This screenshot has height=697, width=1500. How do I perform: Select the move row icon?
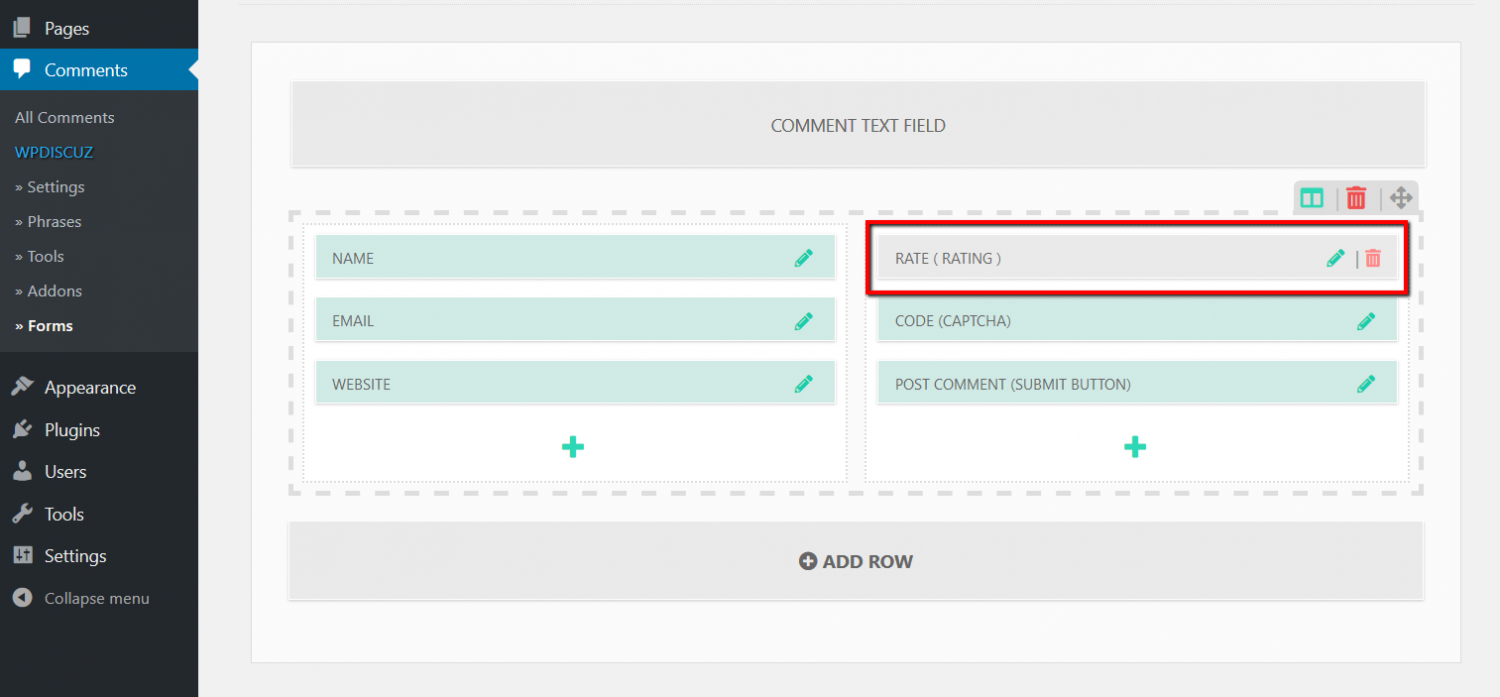point(1402,197)
